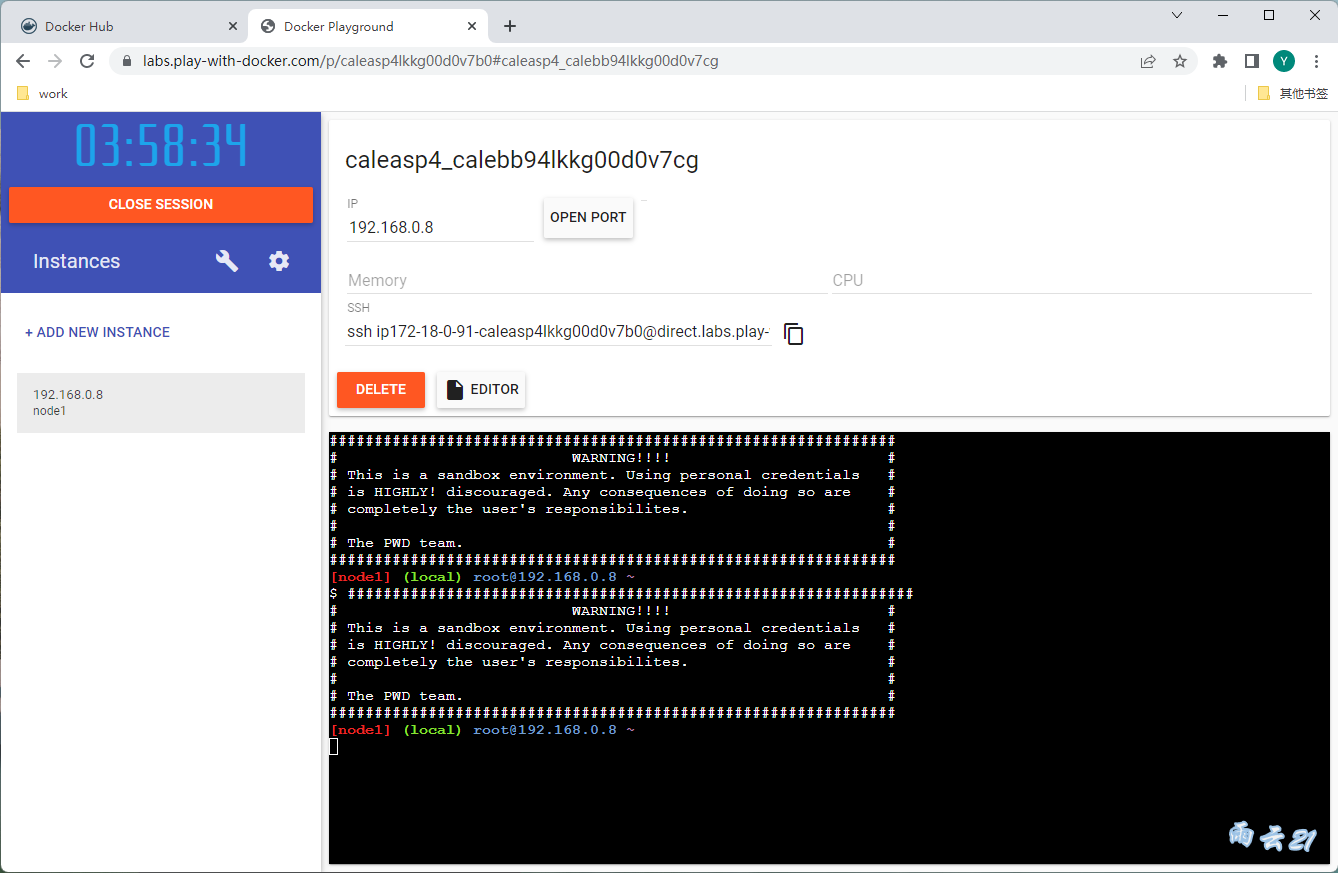Copy the SSH command with the copy icon
The width and height of the screenshot is (1338, 873).
coord(794,334)
